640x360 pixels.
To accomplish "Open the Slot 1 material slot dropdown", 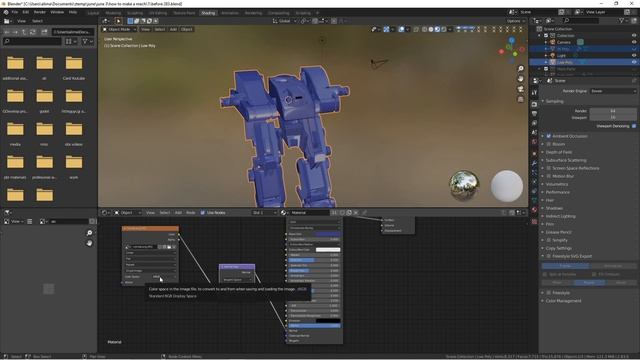I will coord(264,213).
